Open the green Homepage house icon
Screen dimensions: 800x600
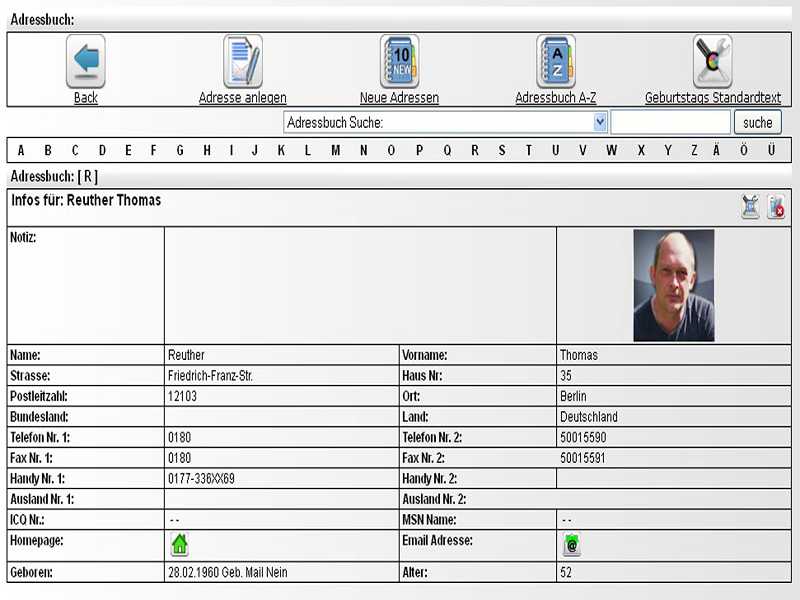click(x=179, y=545)
